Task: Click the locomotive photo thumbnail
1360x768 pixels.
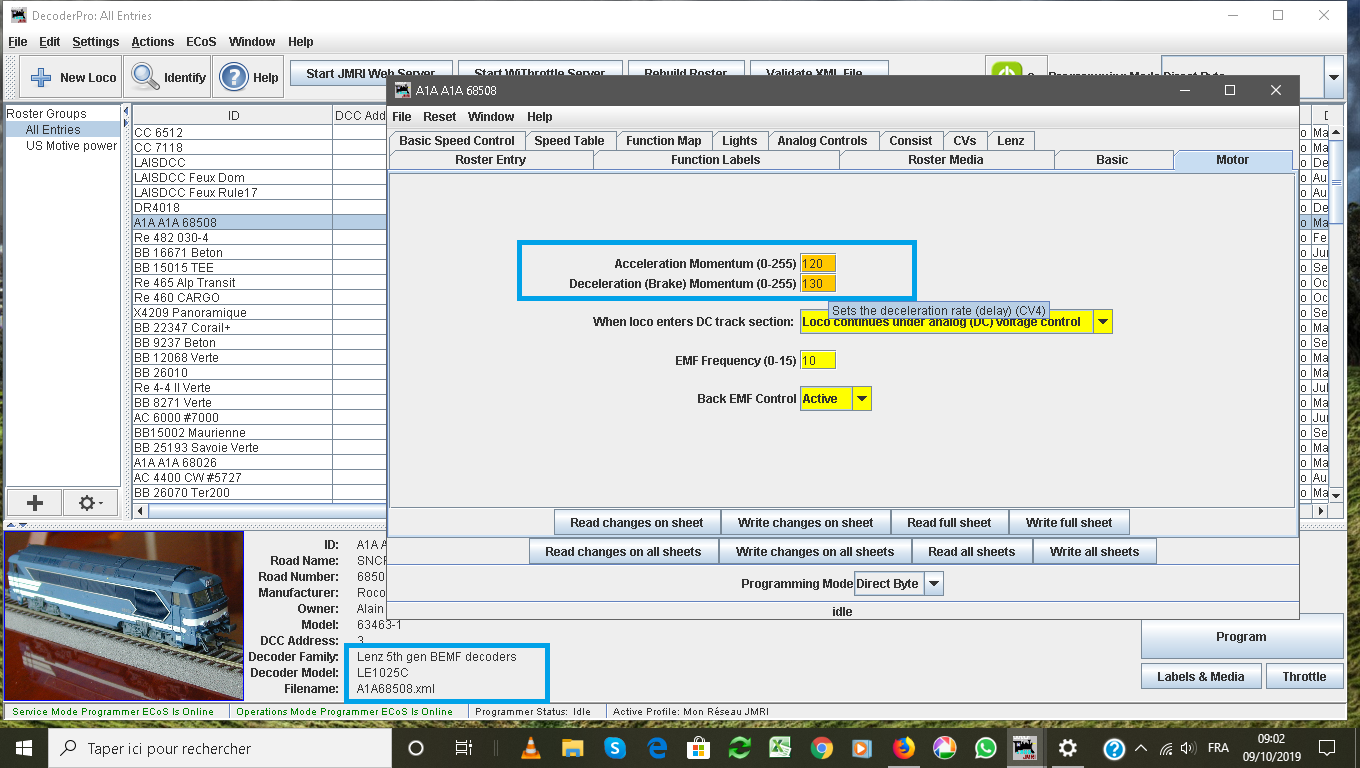Action: pos(124,615)
